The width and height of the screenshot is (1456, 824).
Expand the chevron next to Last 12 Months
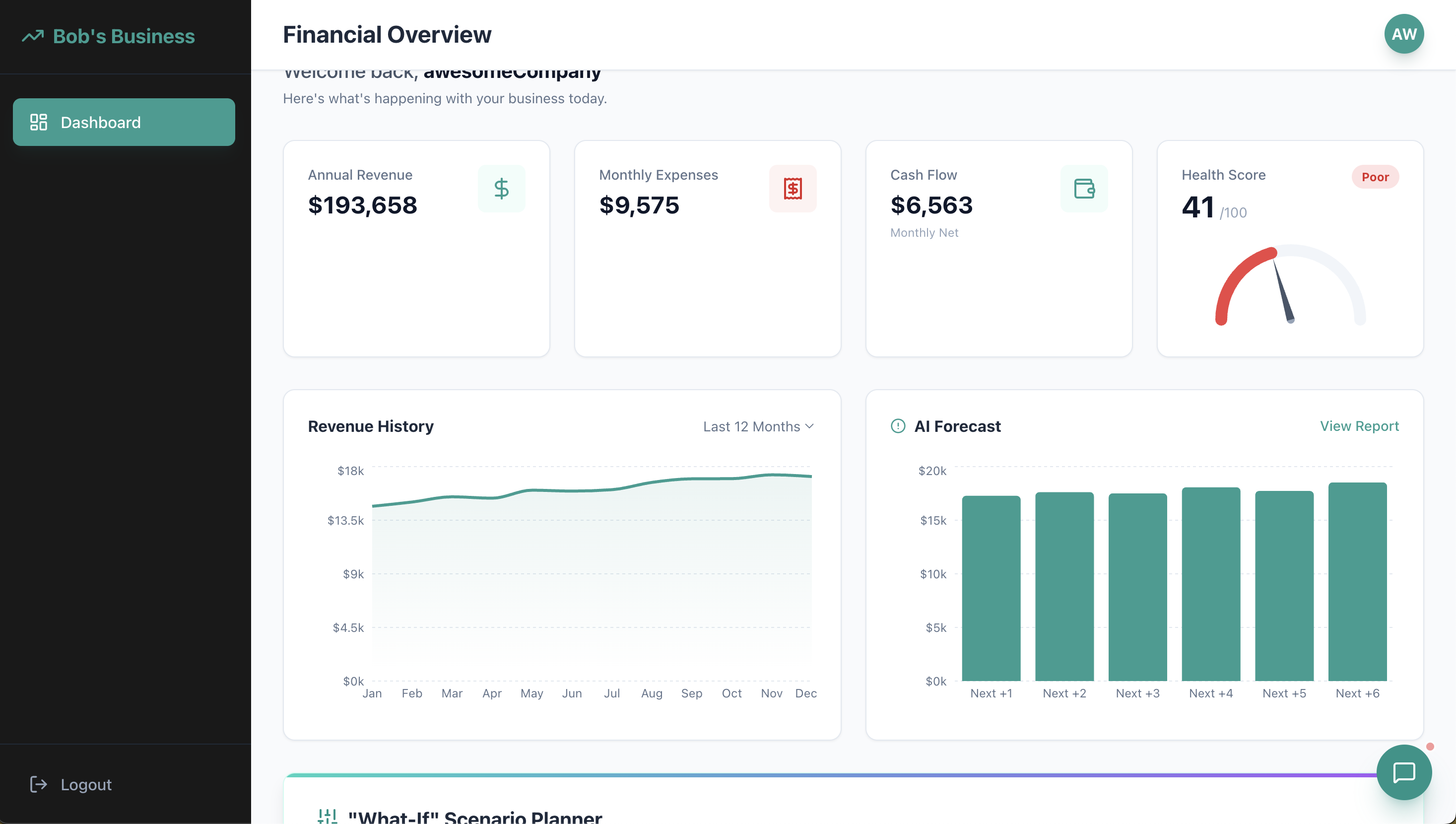click(x=809, y=426)
